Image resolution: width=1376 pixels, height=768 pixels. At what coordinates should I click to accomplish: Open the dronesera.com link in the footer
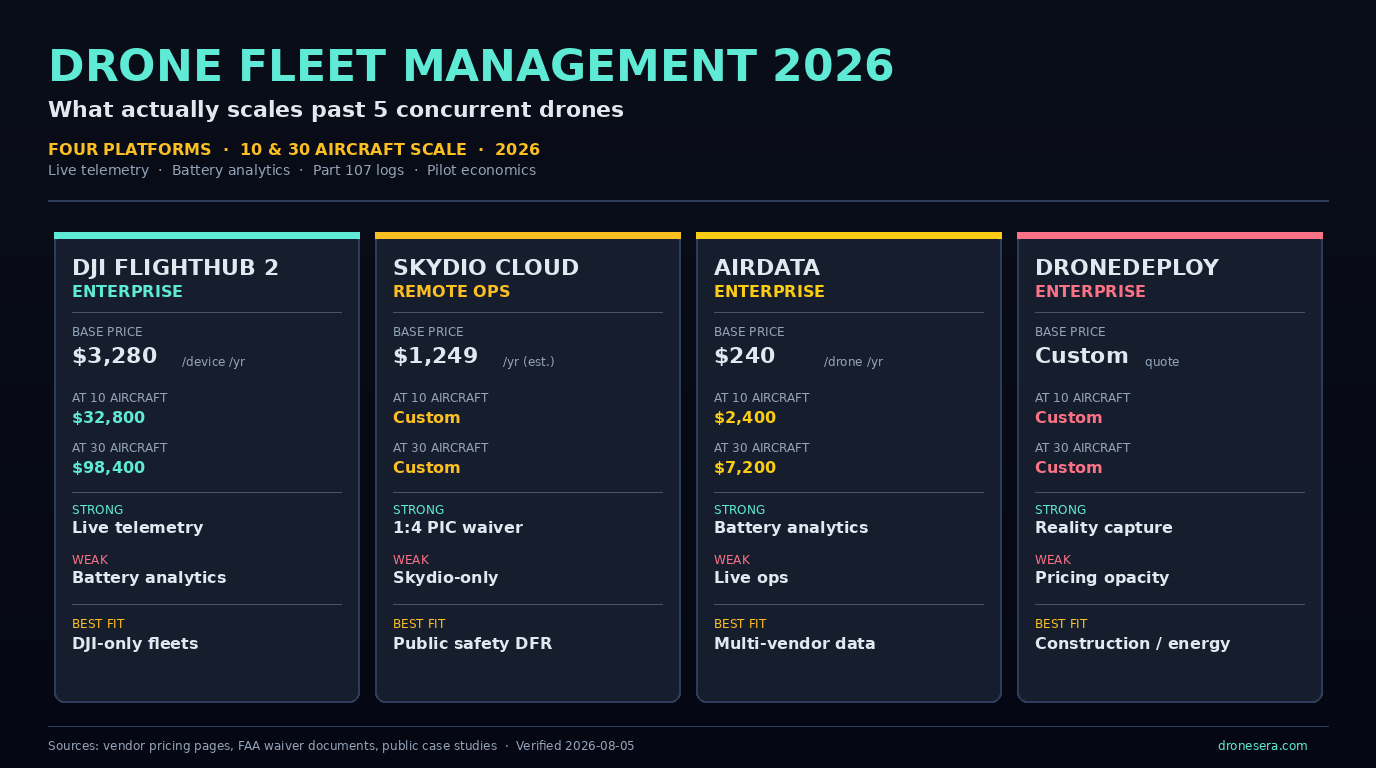pos(1262,746)
